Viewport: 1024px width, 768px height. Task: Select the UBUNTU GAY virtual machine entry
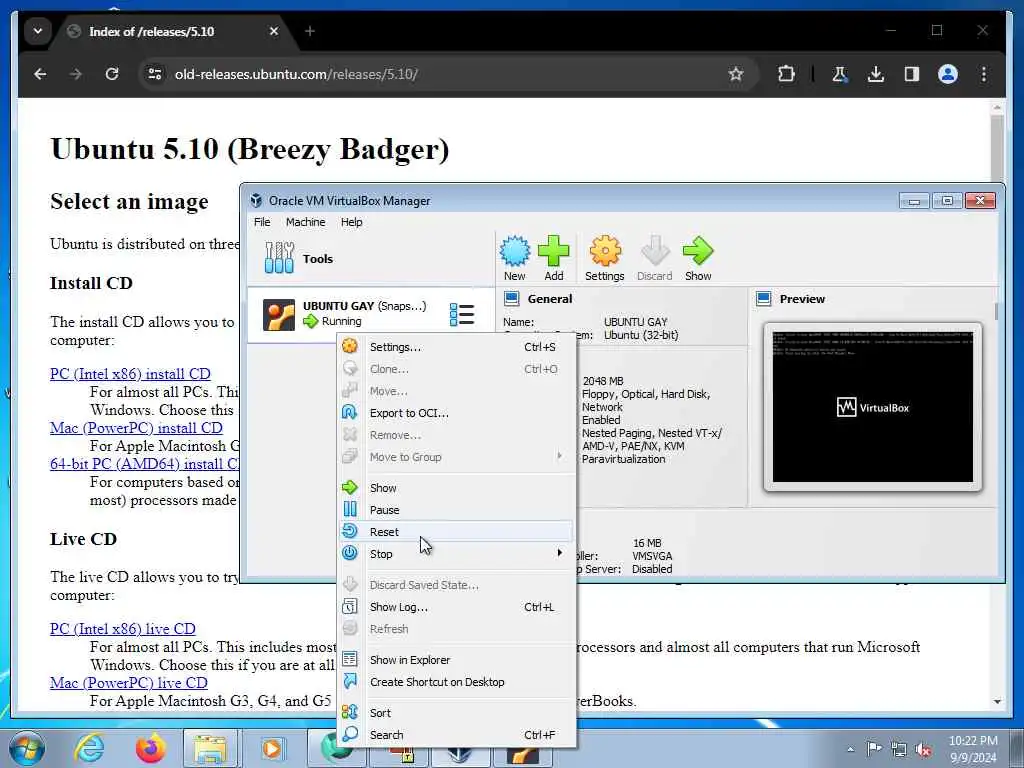tap(371, 314)
